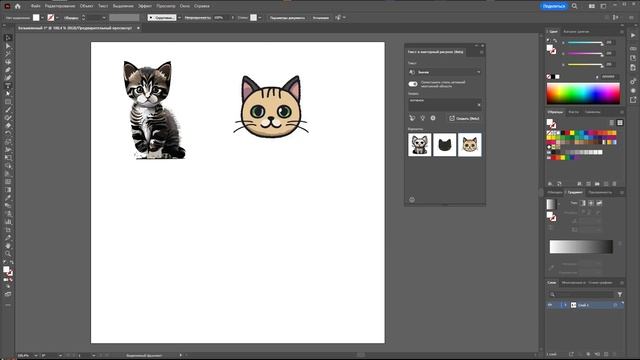Open the prompt history dropdown arrow
640x360 pixels.
478,105
